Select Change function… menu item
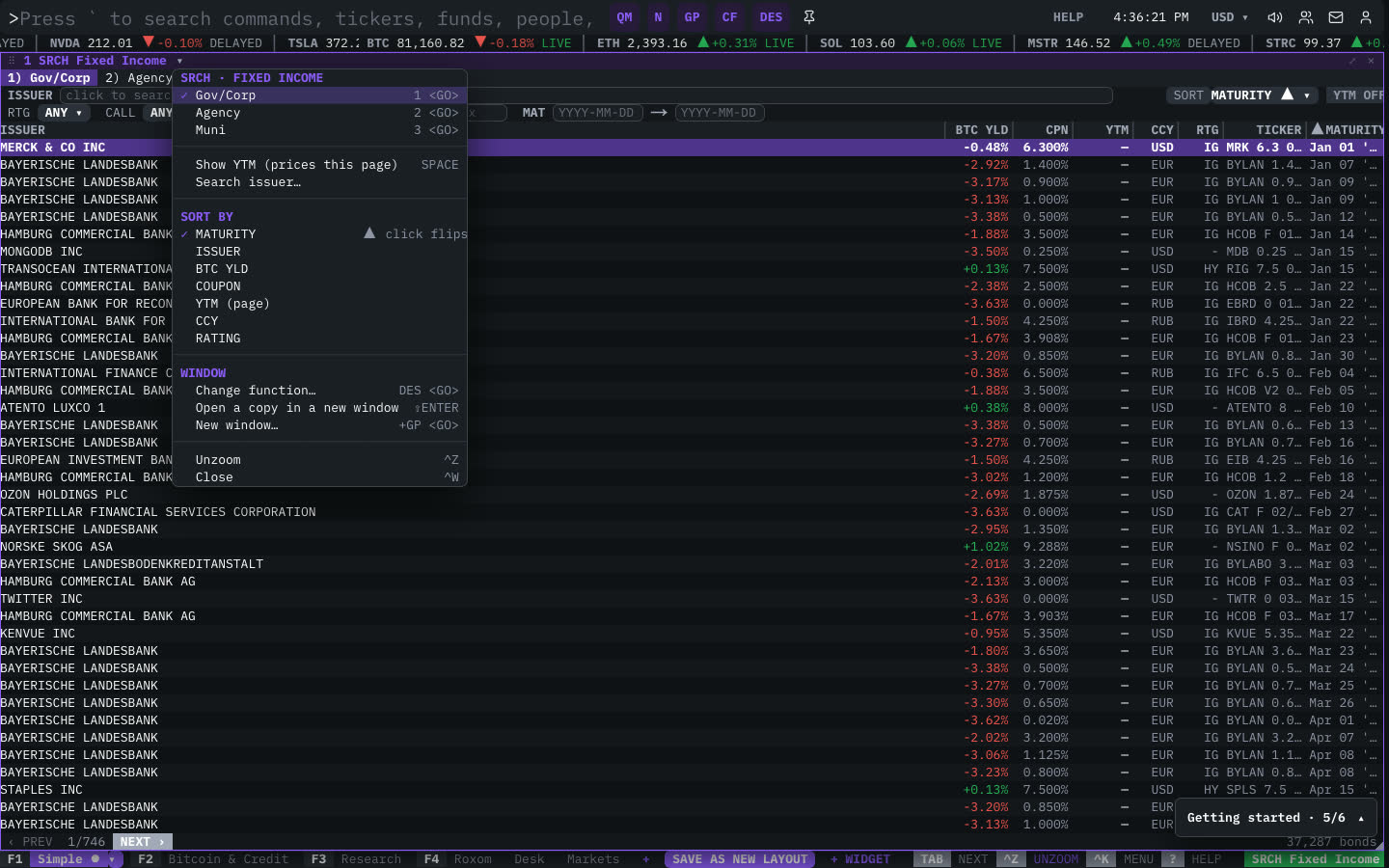Image resolution: width=1389 pixels, height=868 pixels. coord(319,391)
